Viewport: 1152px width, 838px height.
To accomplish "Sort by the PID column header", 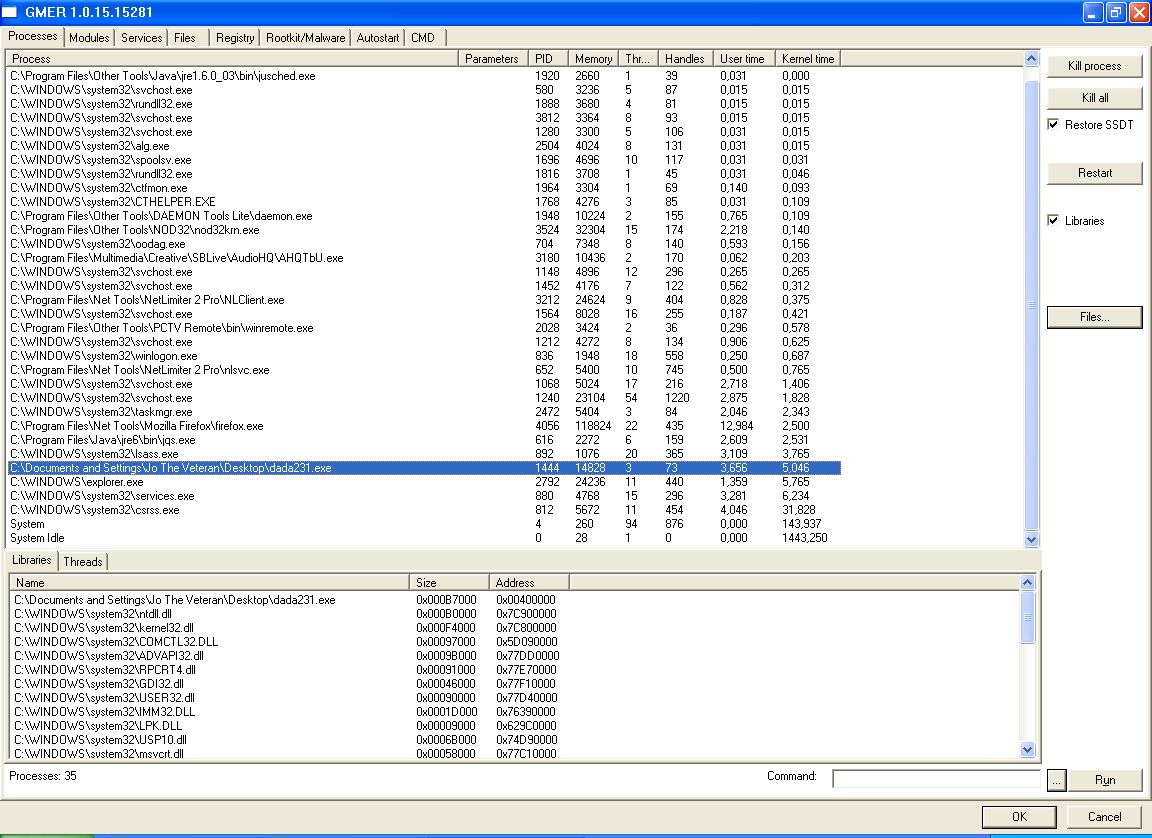I will (547, 59).
